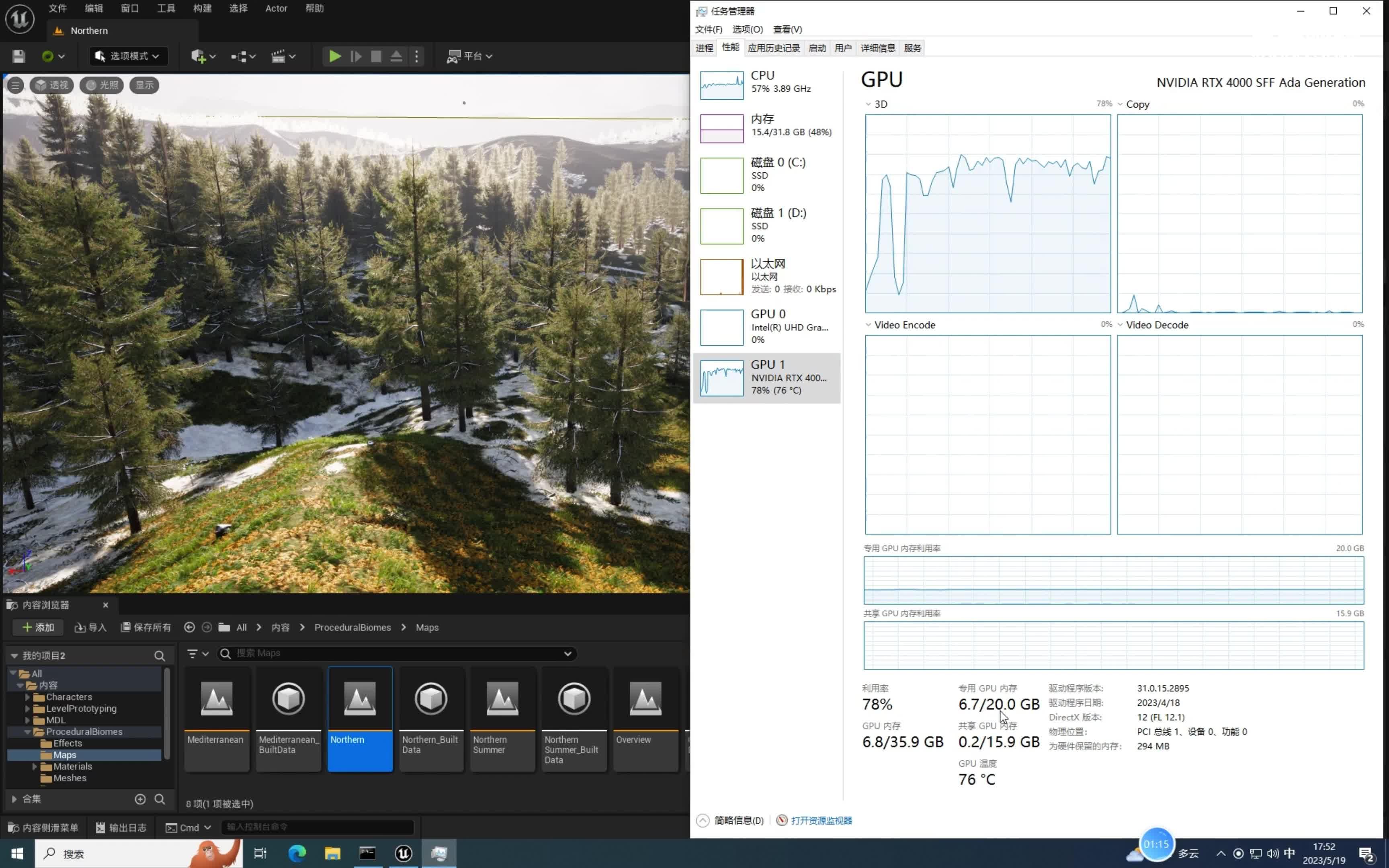Click the cinematics clapperboard icon
The image size is (1389, 868).
[x=279, y=56]
